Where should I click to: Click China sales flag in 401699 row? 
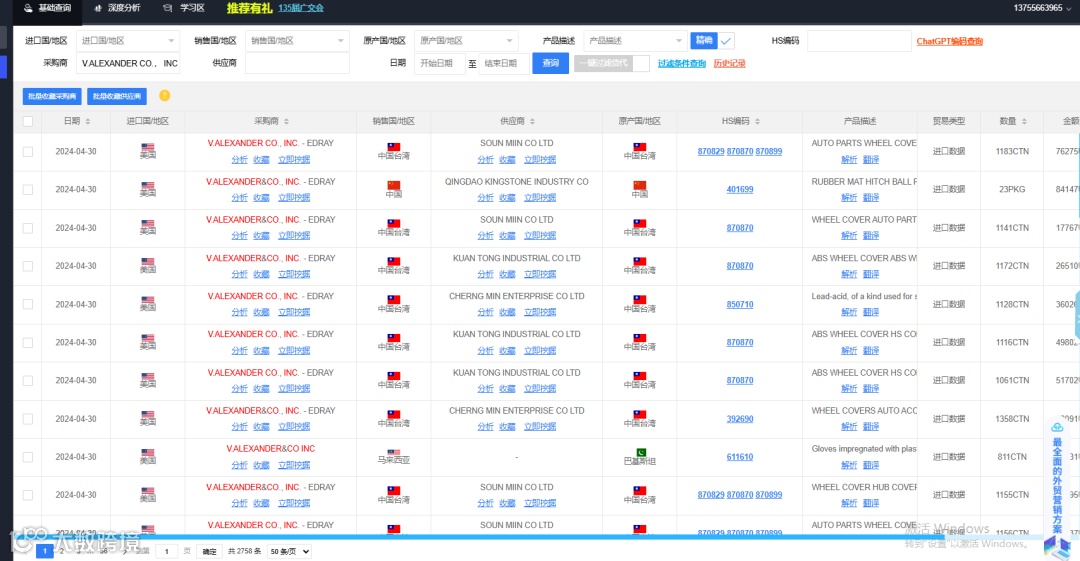coord(393,185)
